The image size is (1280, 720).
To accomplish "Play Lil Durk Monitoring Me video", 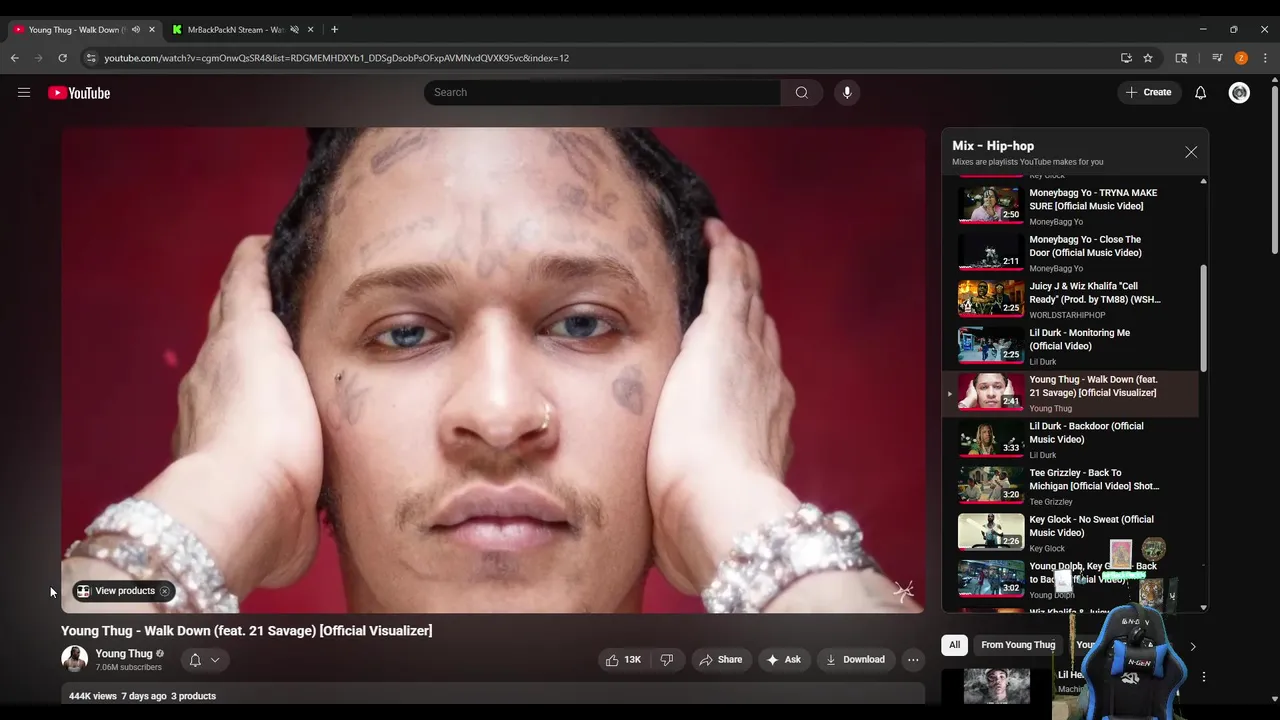I will pyautogui.click(x=1070, y=344).
